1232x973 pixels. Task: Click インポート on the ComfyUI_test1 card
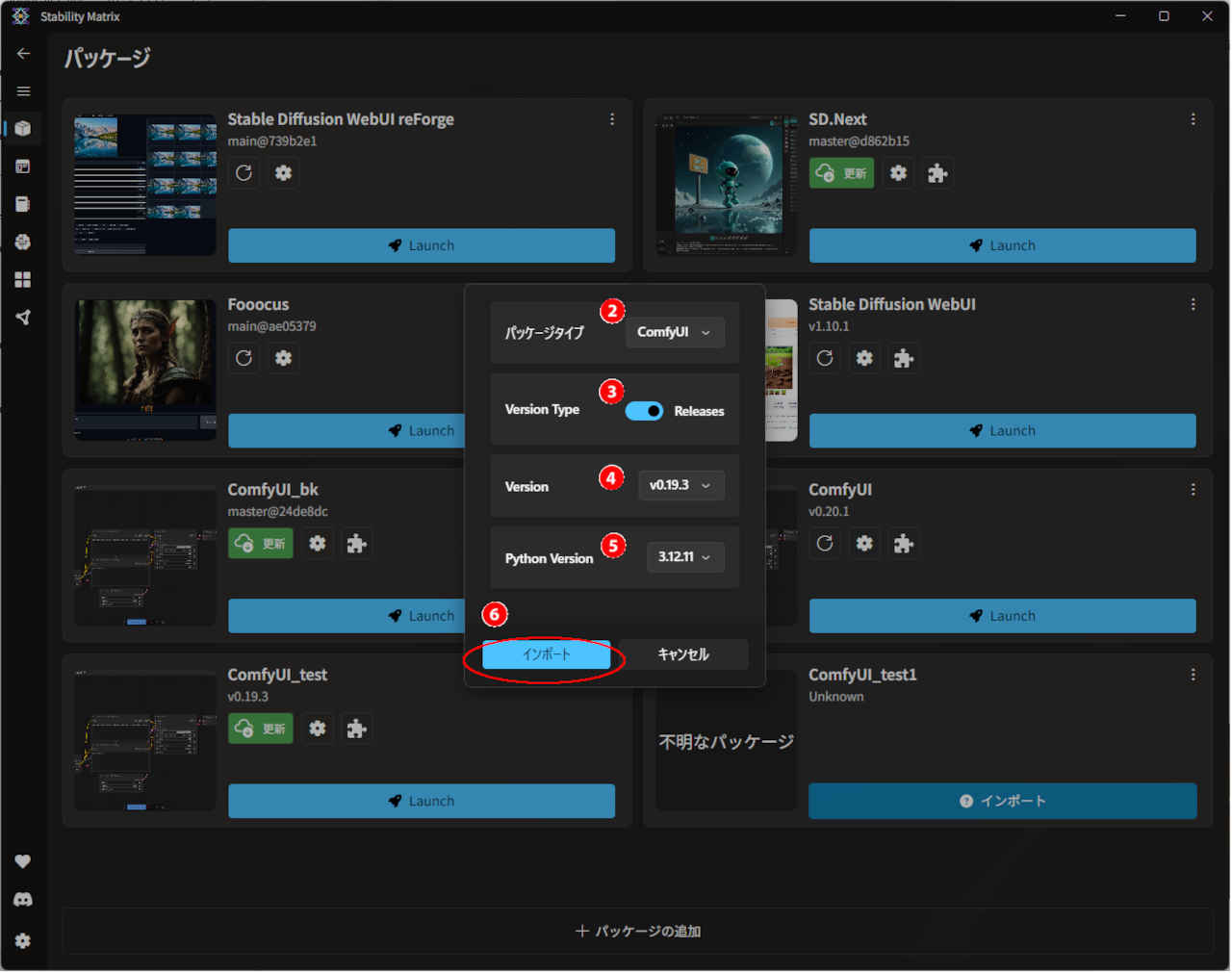point(1003,801)
